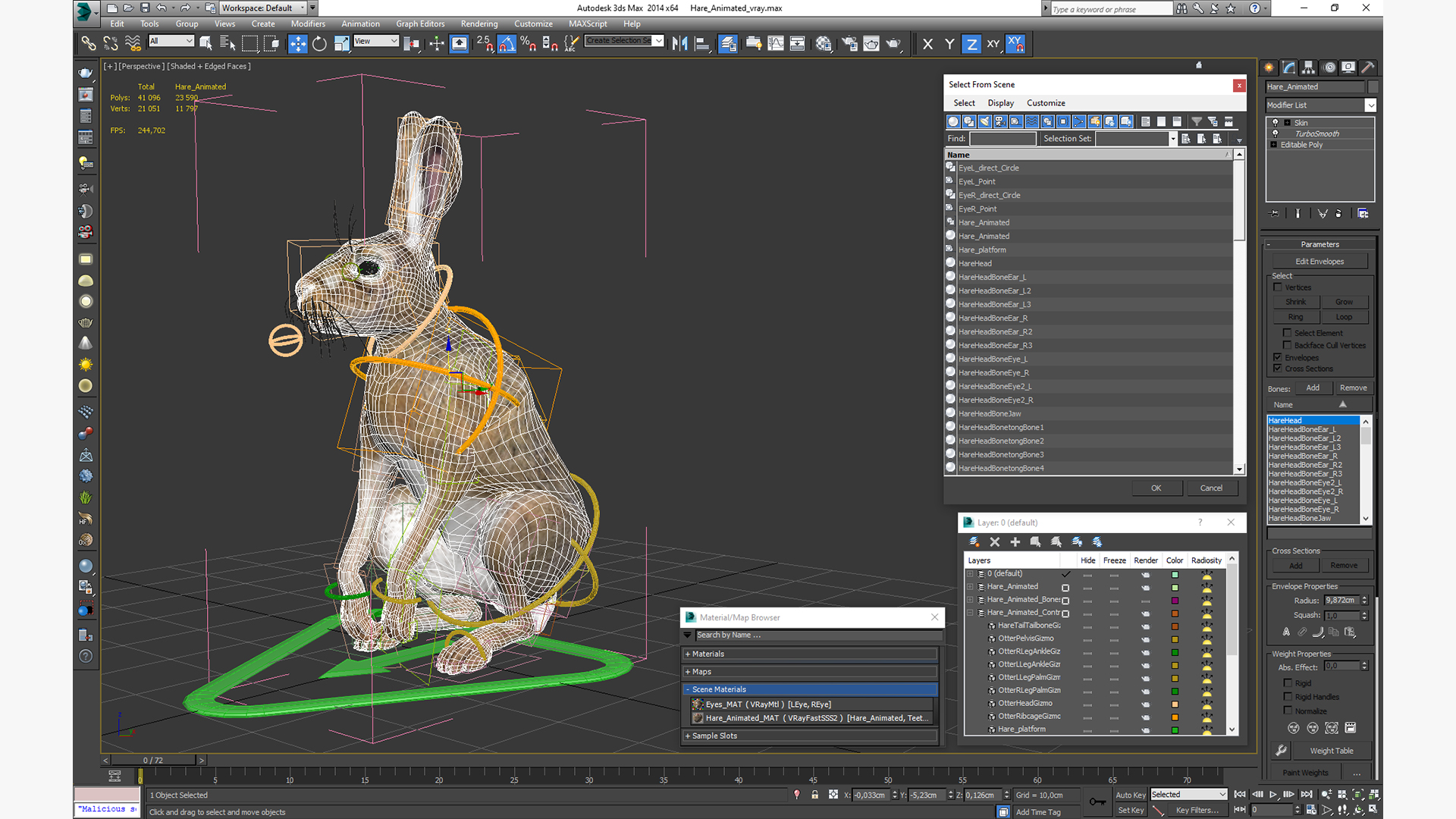Open the Modifier List dropdown
Image resolution: width=1456 pixels, height=819 pixels.
(x=1320, y=105)
